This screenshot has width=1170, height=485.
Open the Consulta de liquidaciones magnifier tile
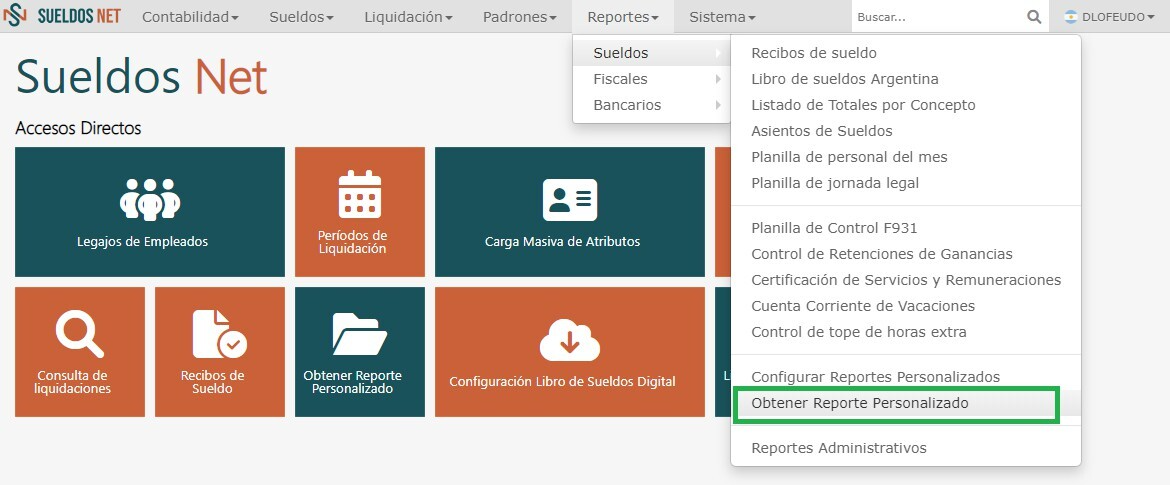(x=80, y=352)
